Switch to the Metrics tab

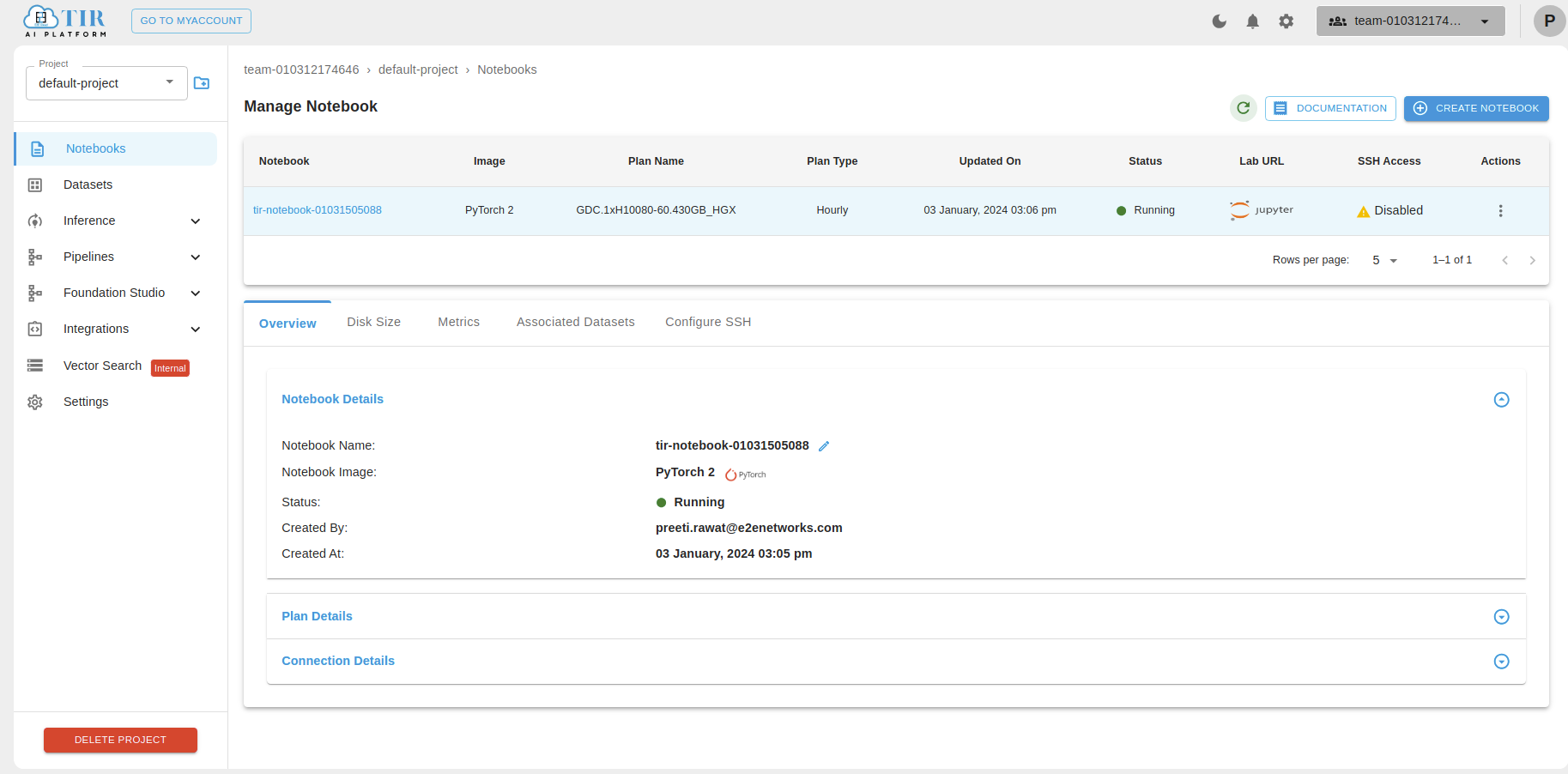(459, 322)
